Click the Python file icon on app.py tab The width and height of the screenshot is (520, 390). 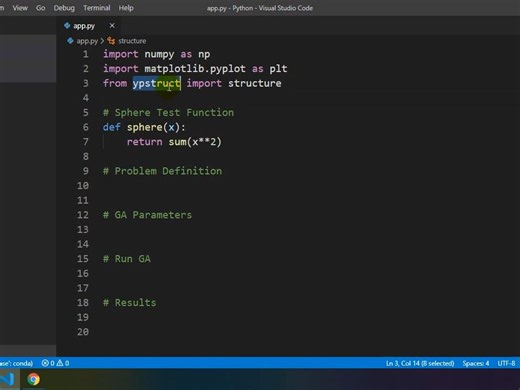pyautogui.click(x=67, y=25)
